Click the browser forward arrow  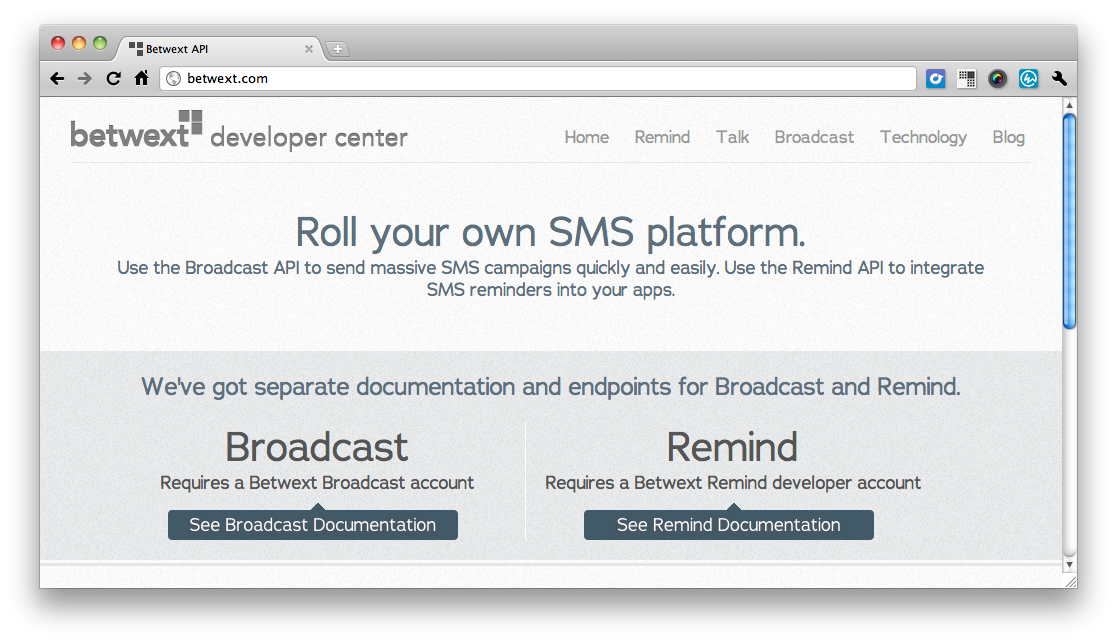(x=85, y=78)
